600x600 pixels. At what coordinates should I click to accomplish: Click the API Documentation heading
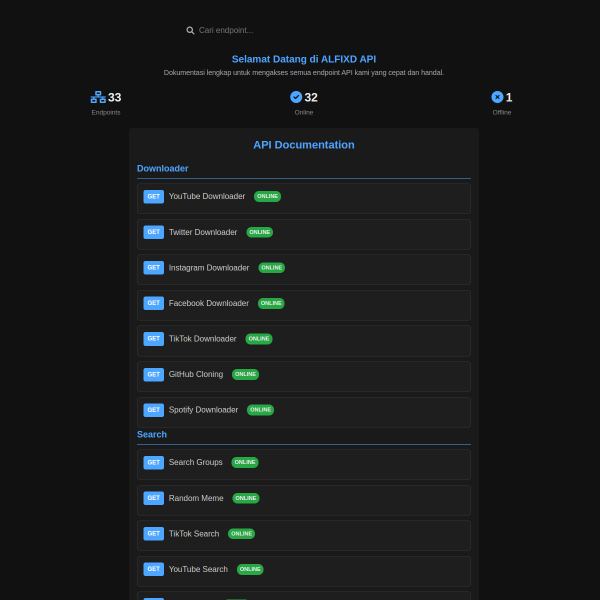(x=304, y=145)
